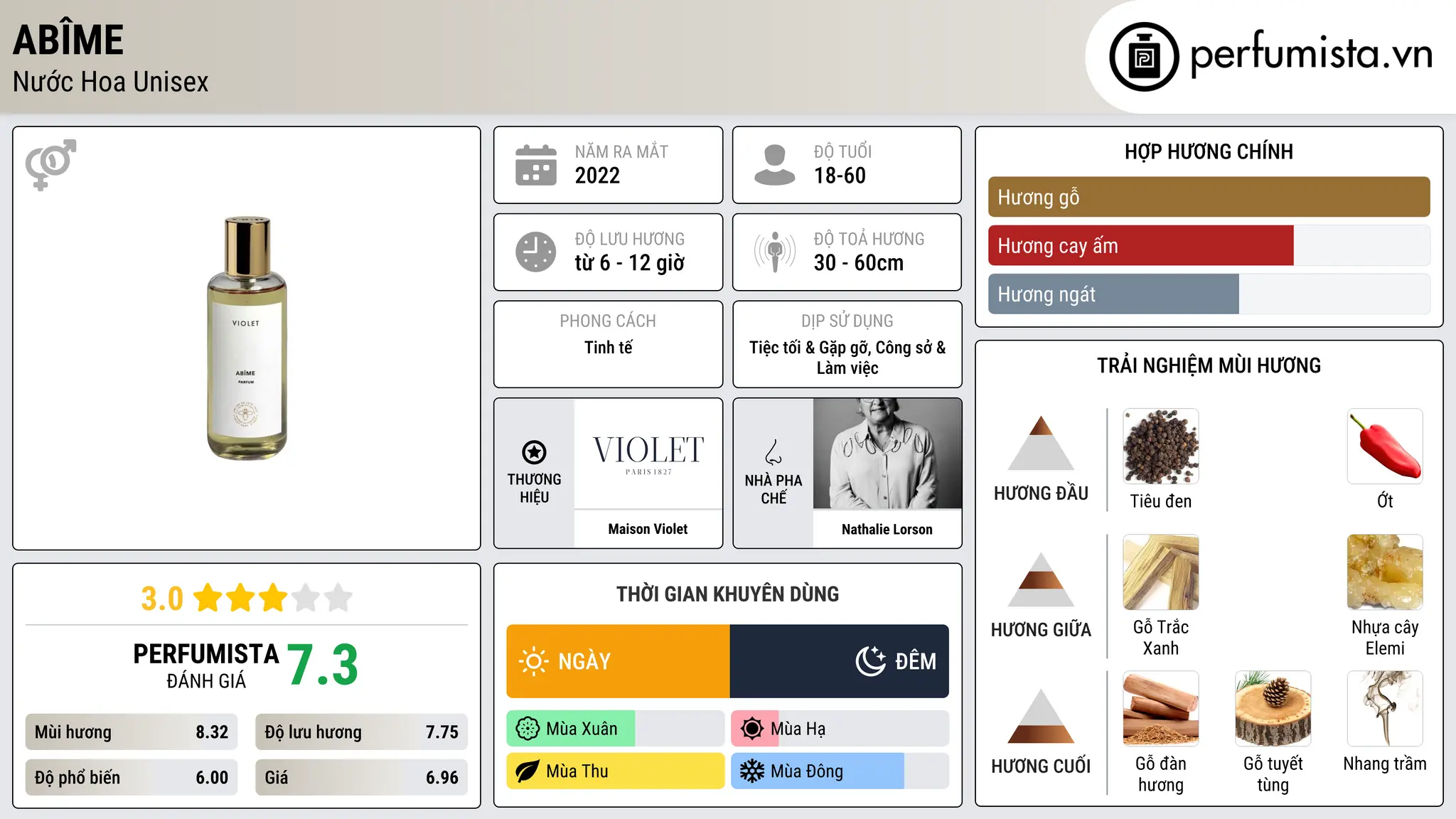Click the Hợp hương chính heading
The image size is (1456, 819).
click(x=1209, y=152)
